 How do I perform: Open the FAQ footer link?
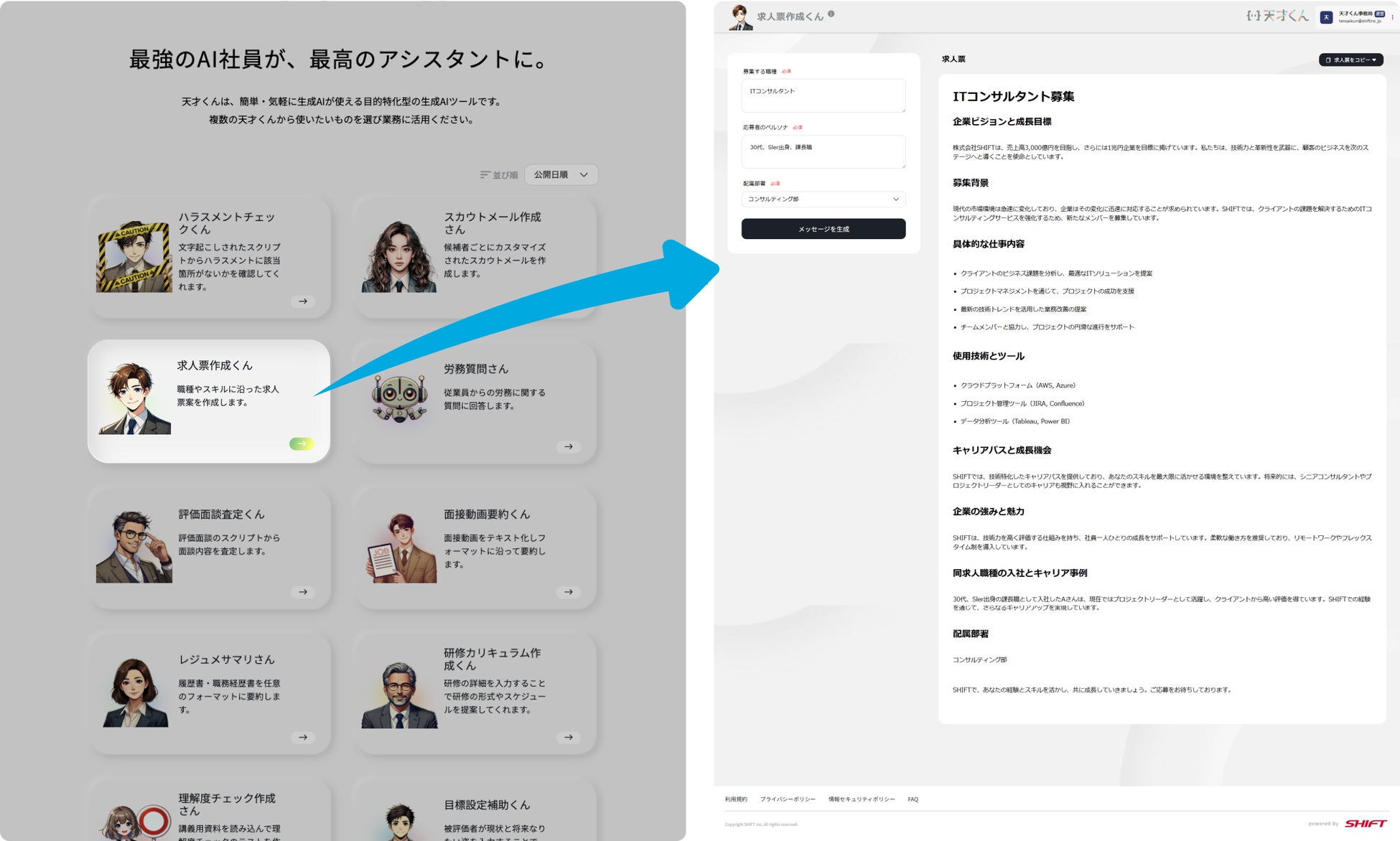point(913,799)
